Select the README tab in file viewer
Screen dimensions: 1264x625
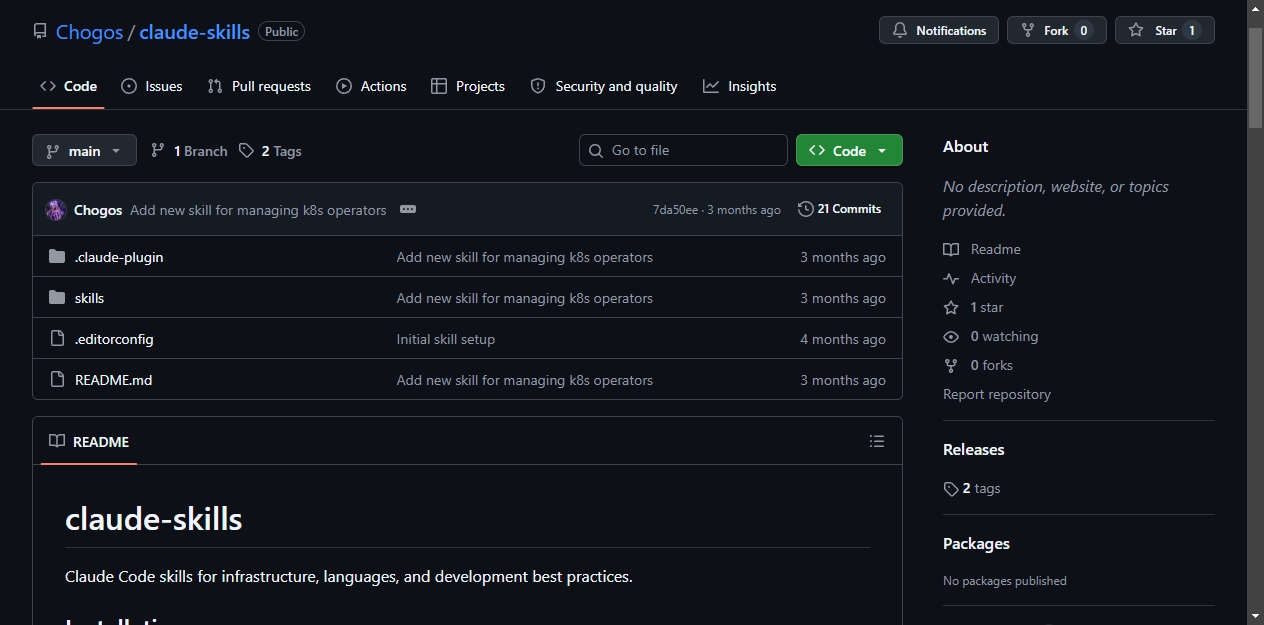(x=89, y=441)
